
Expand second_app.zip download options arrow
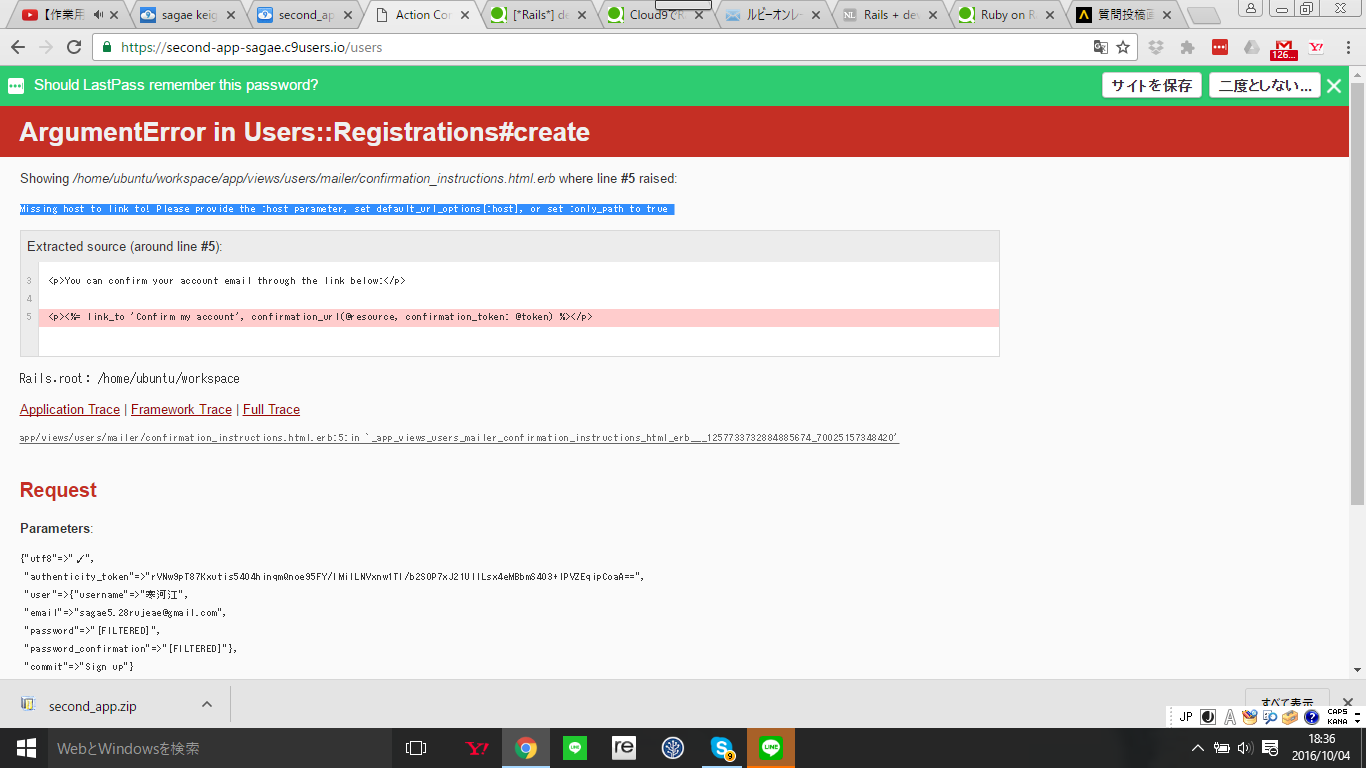pos(207,705)
